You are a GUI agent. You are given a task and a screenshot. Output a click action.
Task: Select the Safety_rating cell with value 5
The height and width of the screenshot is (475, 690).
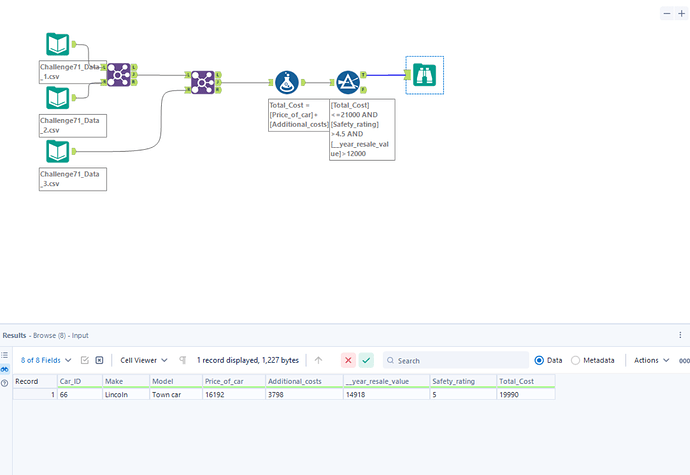(x=463, y=394)
